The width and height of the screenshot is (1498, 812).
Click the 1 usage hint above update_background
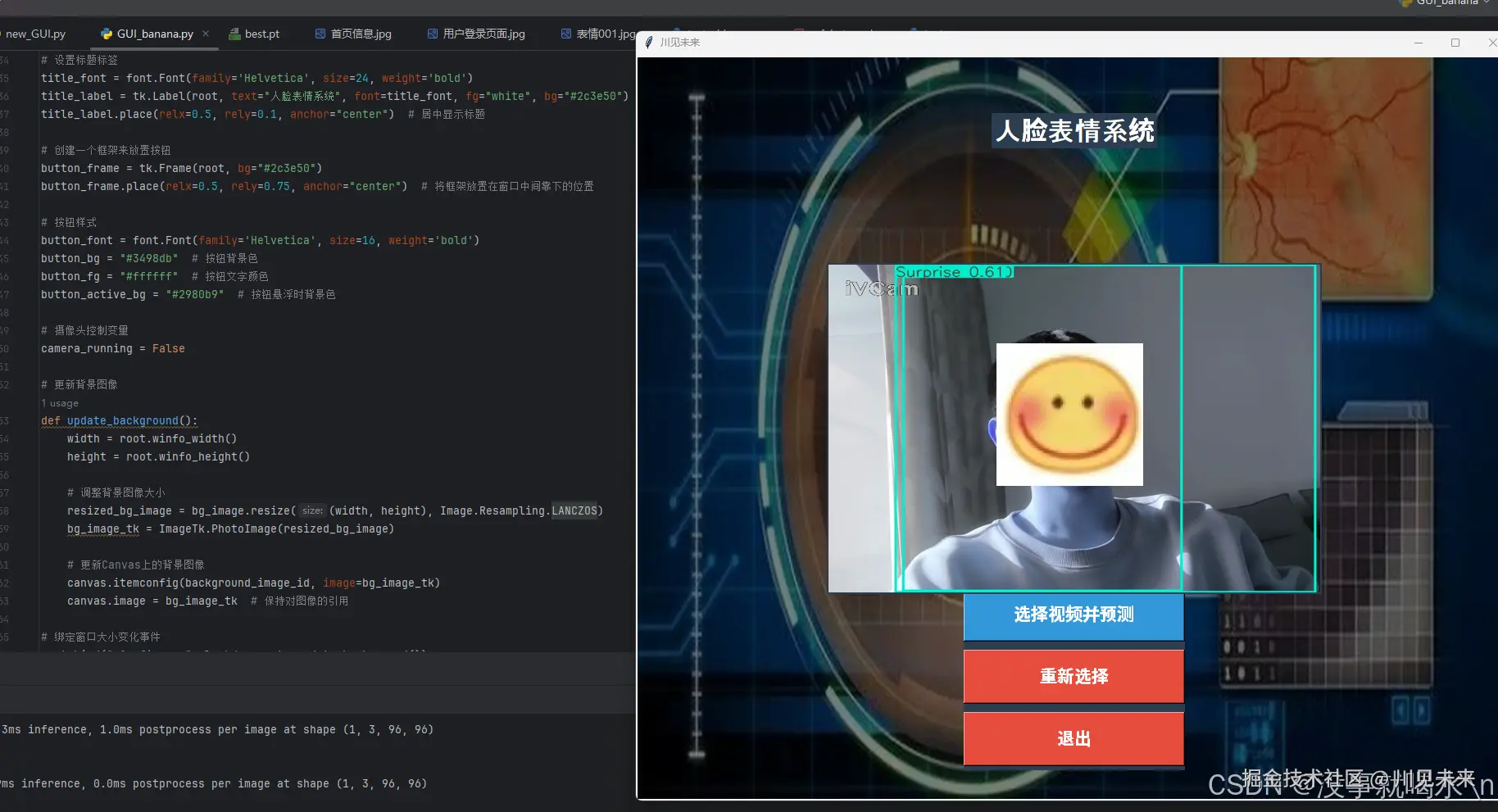[x=59, y=402]
